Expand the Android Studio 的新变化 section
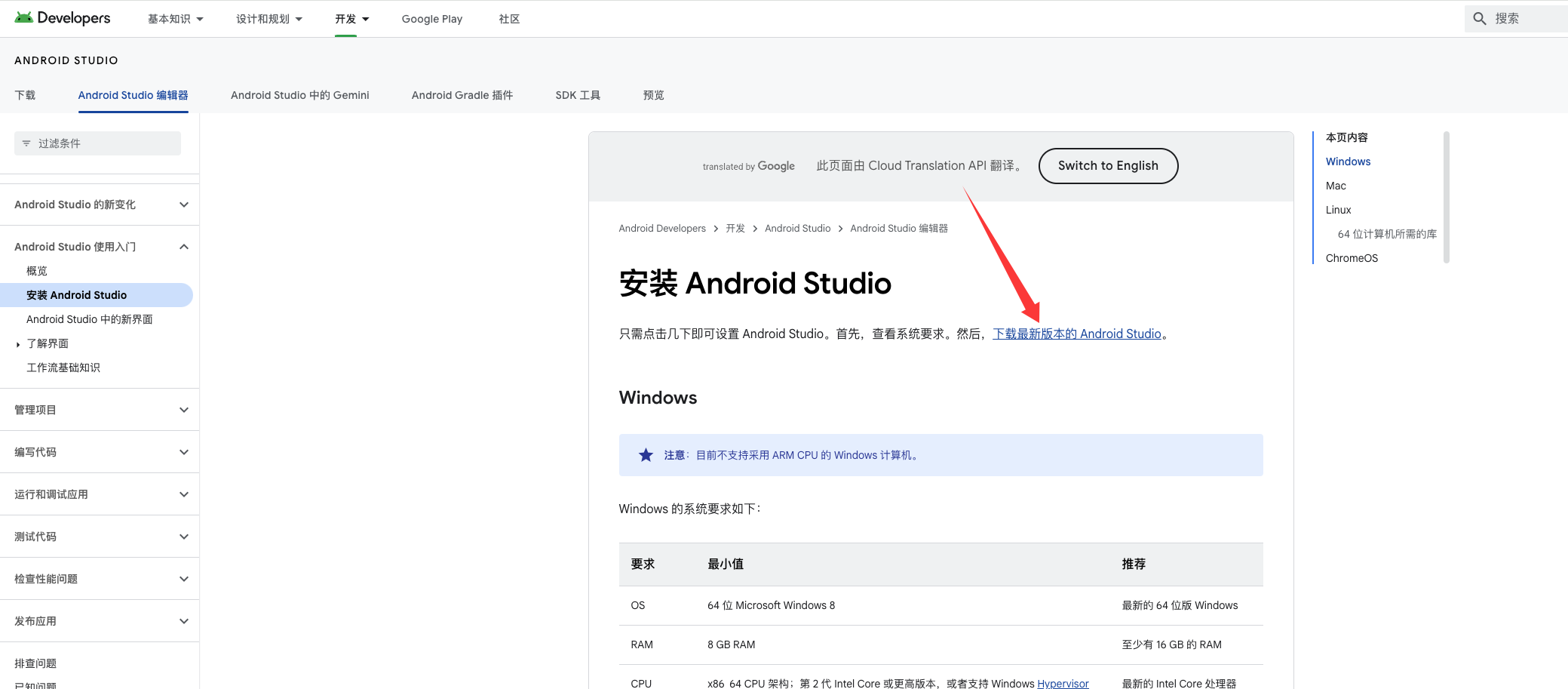Viewport: 1568px width, 689px height. tap(183, 205)
